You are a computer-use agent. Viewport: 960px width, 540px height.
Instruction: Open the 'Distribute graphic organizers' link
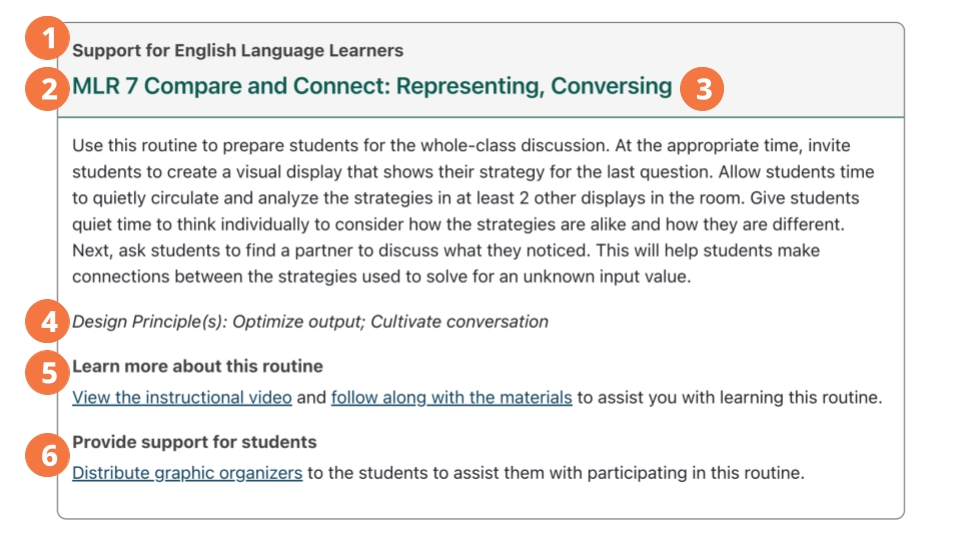click(x=187, y=473)
